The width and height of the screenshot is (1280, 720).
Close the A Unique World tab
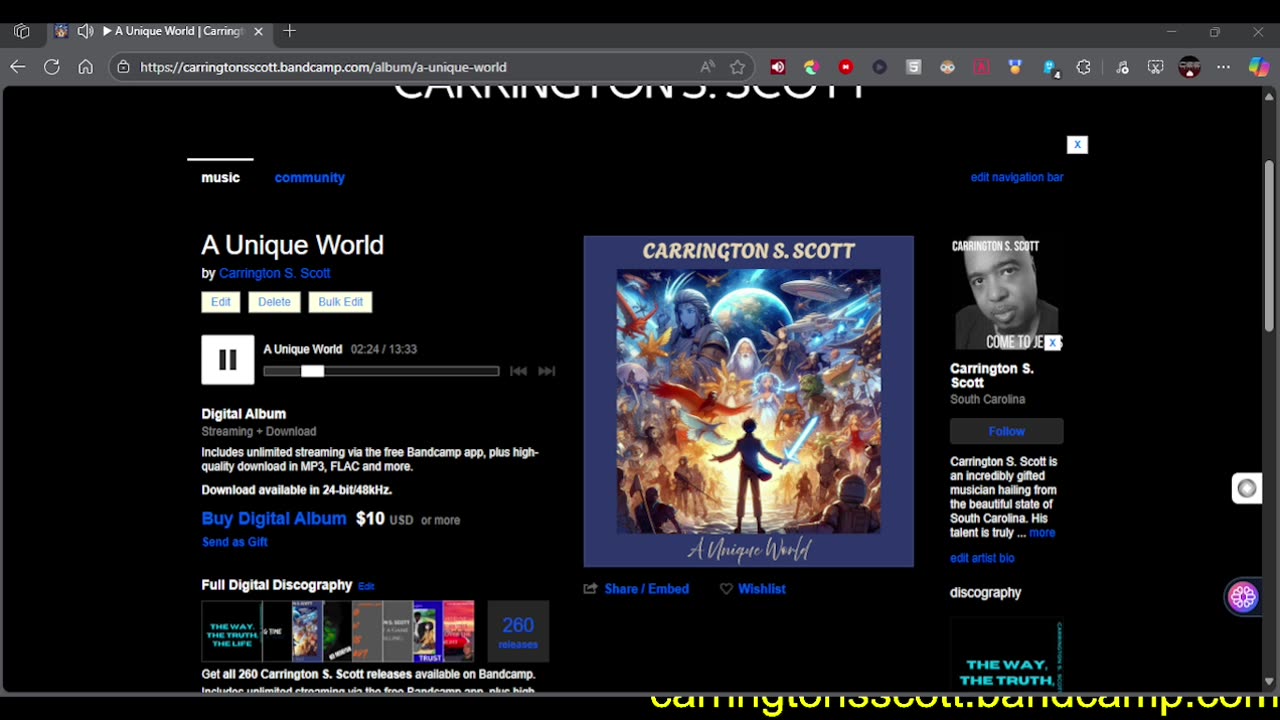[x=258, y=31]
